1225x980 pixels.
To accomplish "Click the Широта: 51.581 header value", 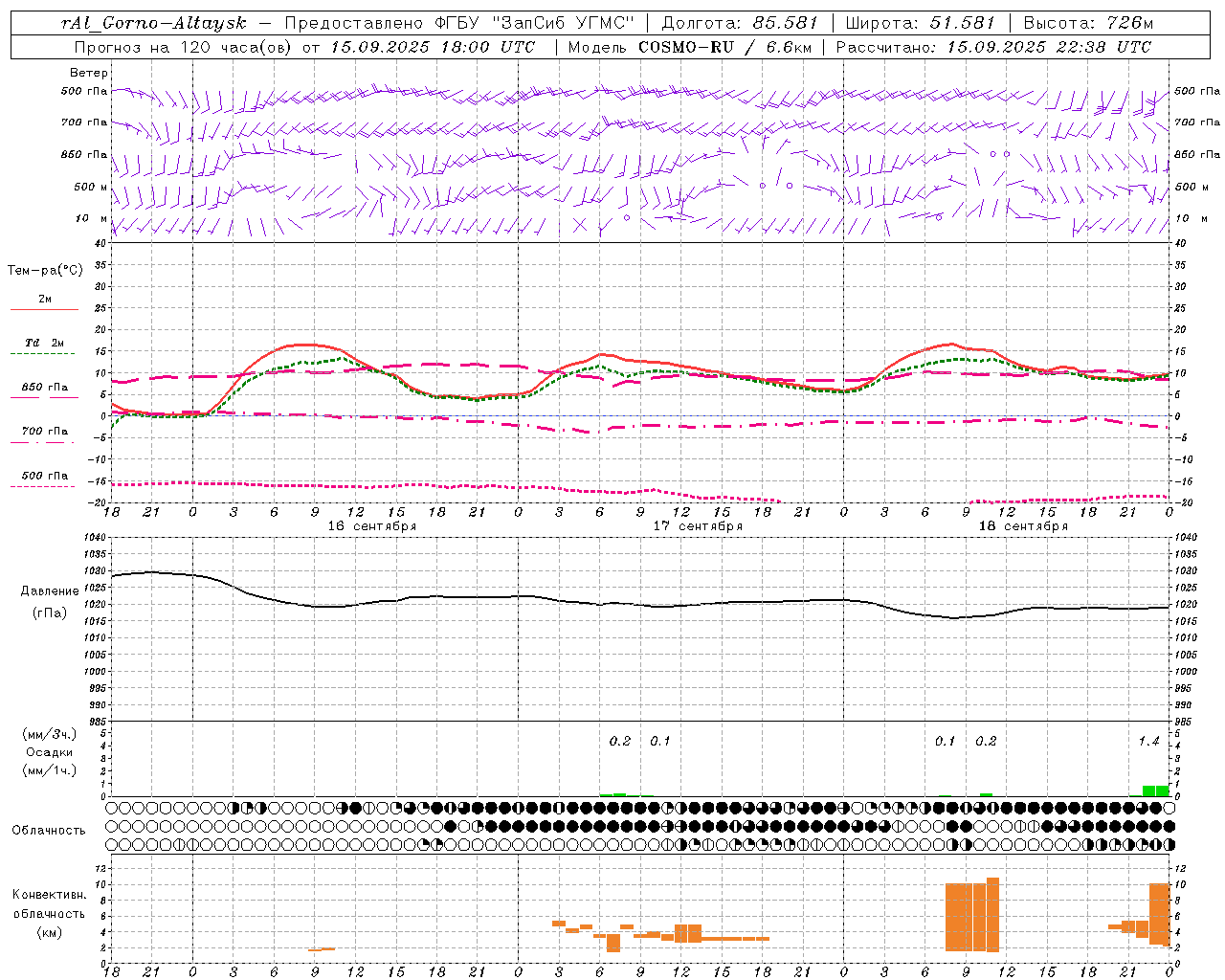I will click(x=920, y=23).
